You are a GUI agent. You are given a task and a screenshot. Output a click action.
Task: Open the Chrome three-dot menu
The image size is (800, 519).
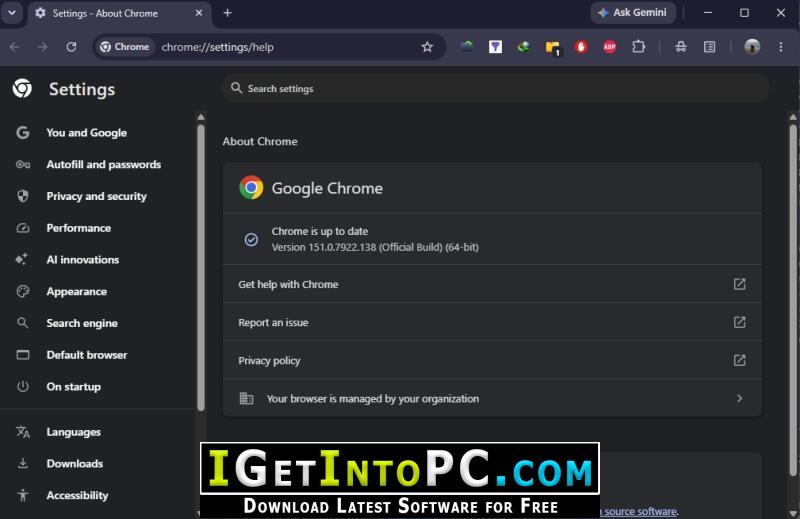(781, 47)
